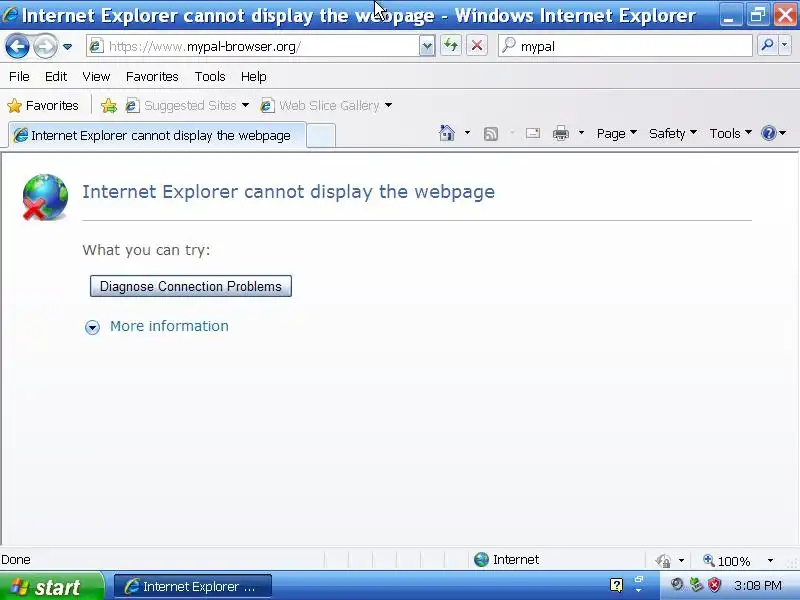Open the Favorites menu in menu bar
Screen dimensions: 800x600
point(152,77)
